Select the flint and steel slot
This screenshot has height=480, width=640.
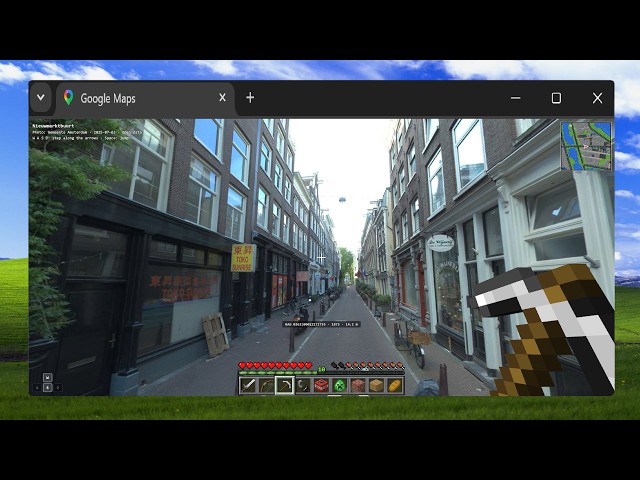pyautogui.click(x=303, y=386)
